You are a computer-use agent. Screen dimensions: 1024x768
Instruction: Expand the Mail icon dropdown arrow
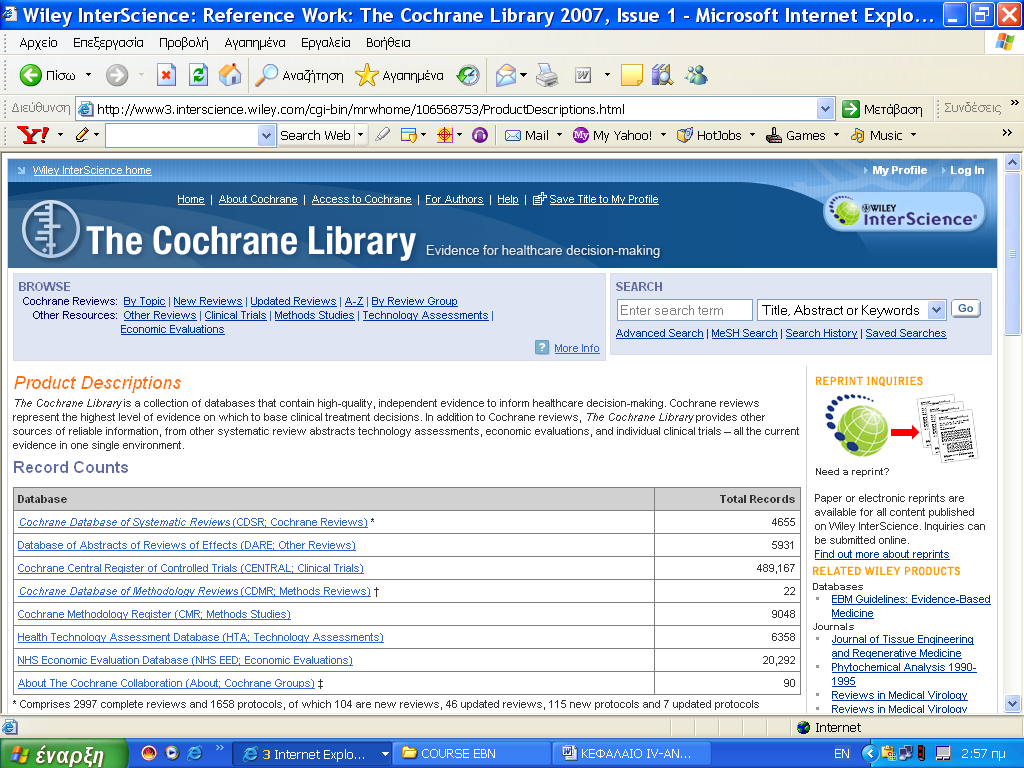[x=523, y=75]
